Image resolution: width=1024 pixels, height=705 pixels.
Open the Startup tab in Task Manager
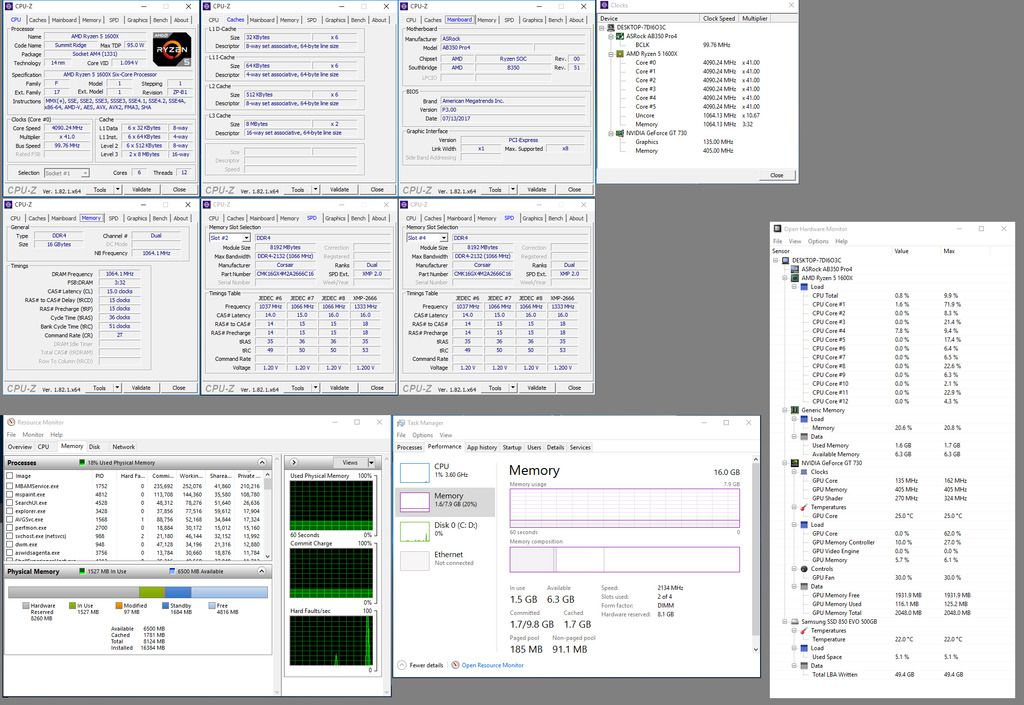click(x=512, y=447)
